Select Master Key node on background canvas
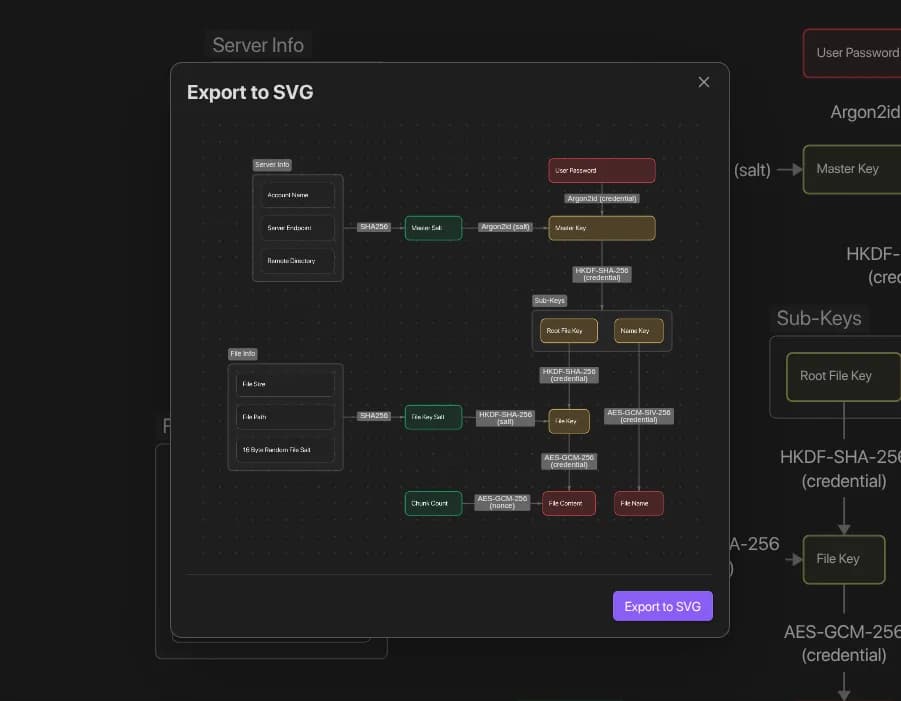Image resolution: width=901 pixels, height=701 pixels. point(852,169)
